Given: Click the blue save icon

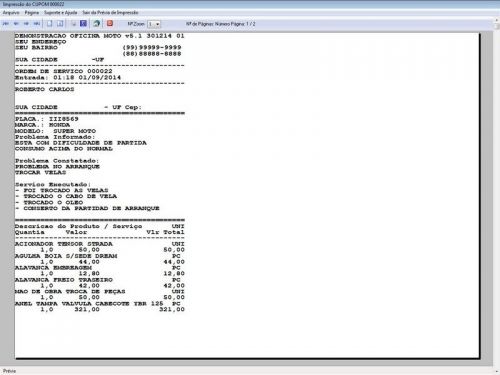Looking at the screenshot, I should [84, 23].
